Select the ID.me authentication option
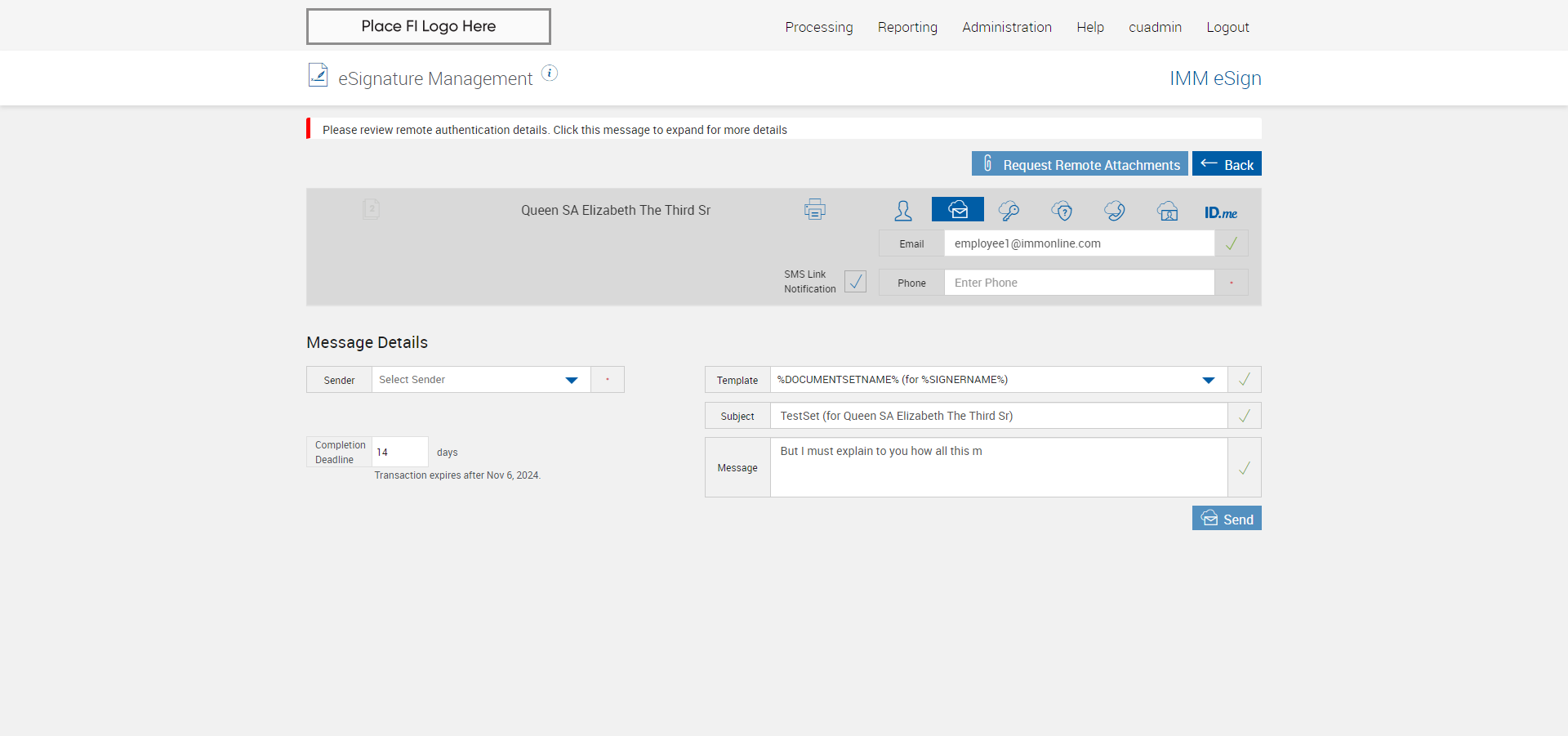This screenshot has height=736, width=1568. pyautogui.click(x=1221, y=212)
